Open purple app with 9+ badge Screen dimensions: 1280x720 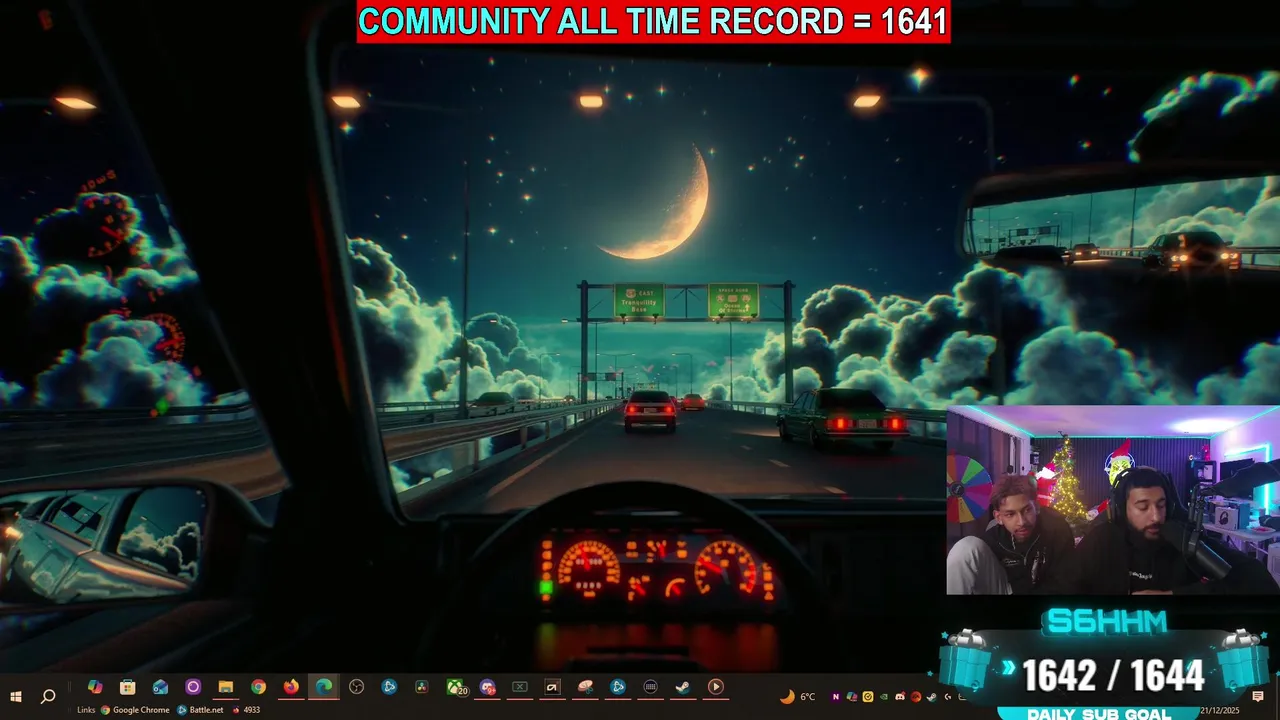click(x=488, y=687)
